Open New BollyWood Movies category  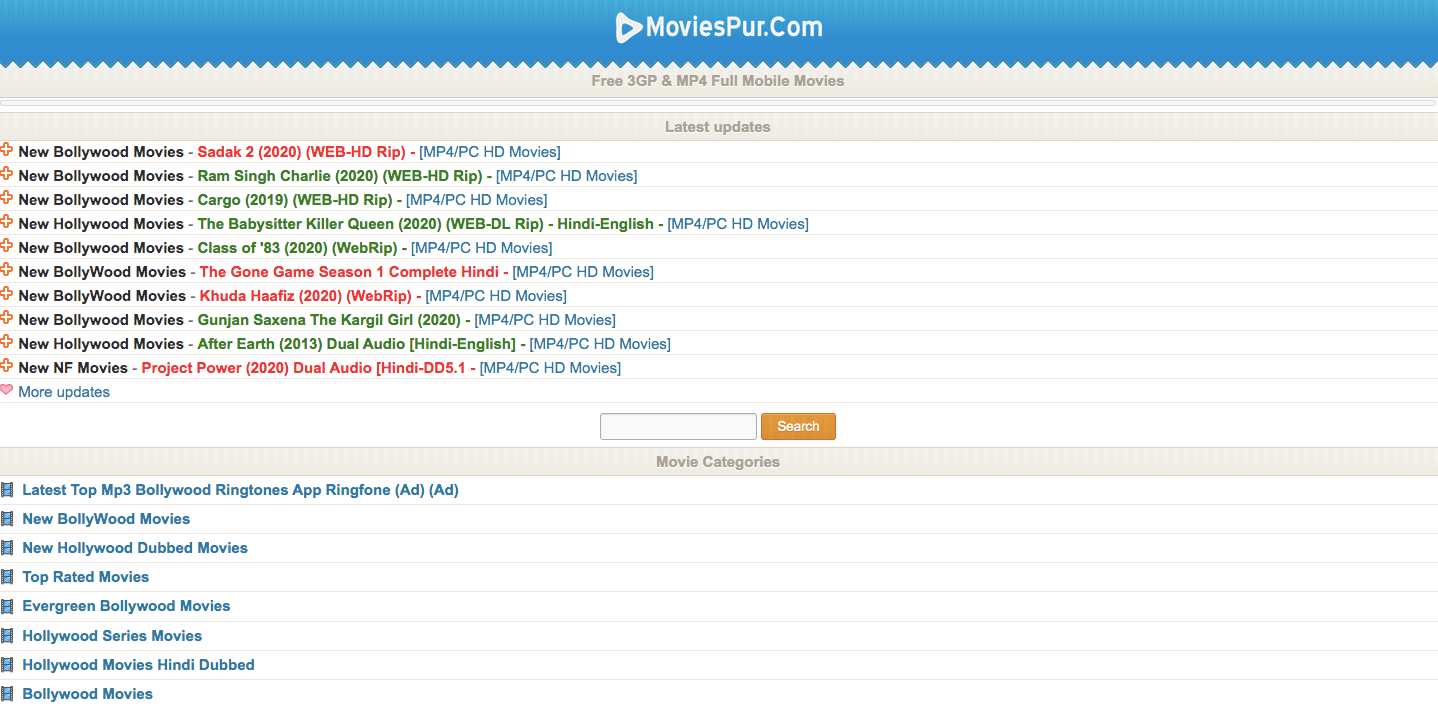point(106,519)
